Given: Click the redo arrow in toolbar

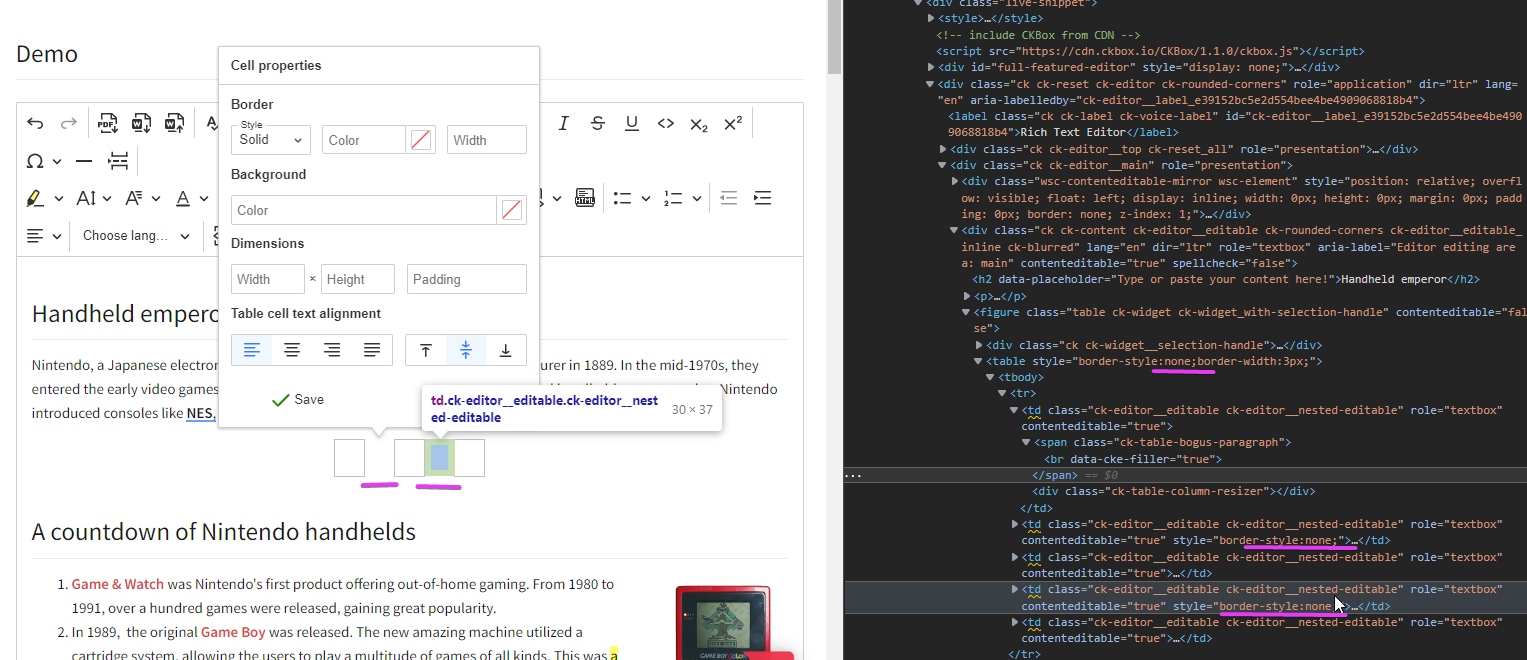Looking at the screenshot, I should [x=69, y=124].
